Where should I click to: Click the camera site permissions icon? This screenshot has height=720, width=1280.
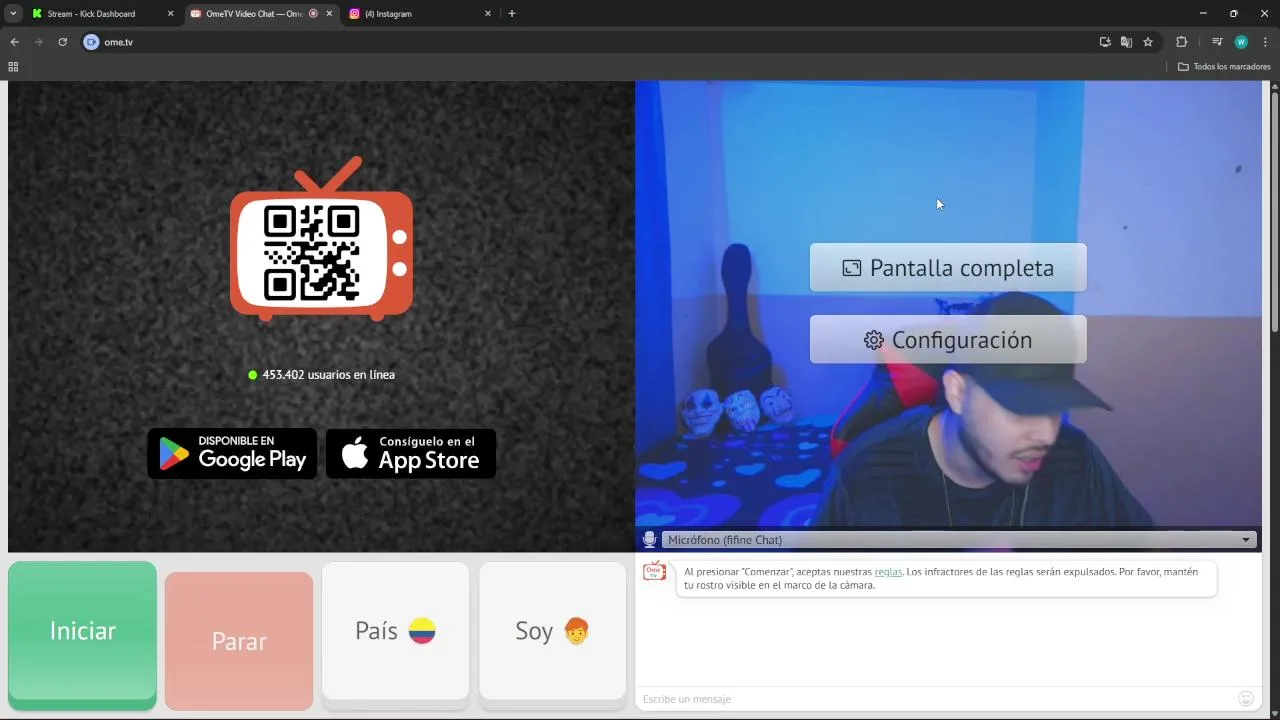pos(91,42)
